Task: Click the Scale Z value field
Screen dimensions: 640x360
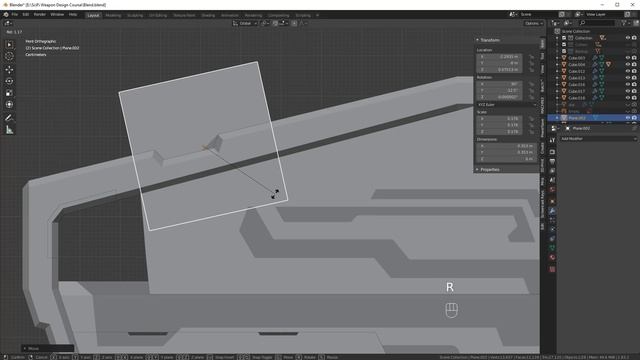Action: pos(499,132)
